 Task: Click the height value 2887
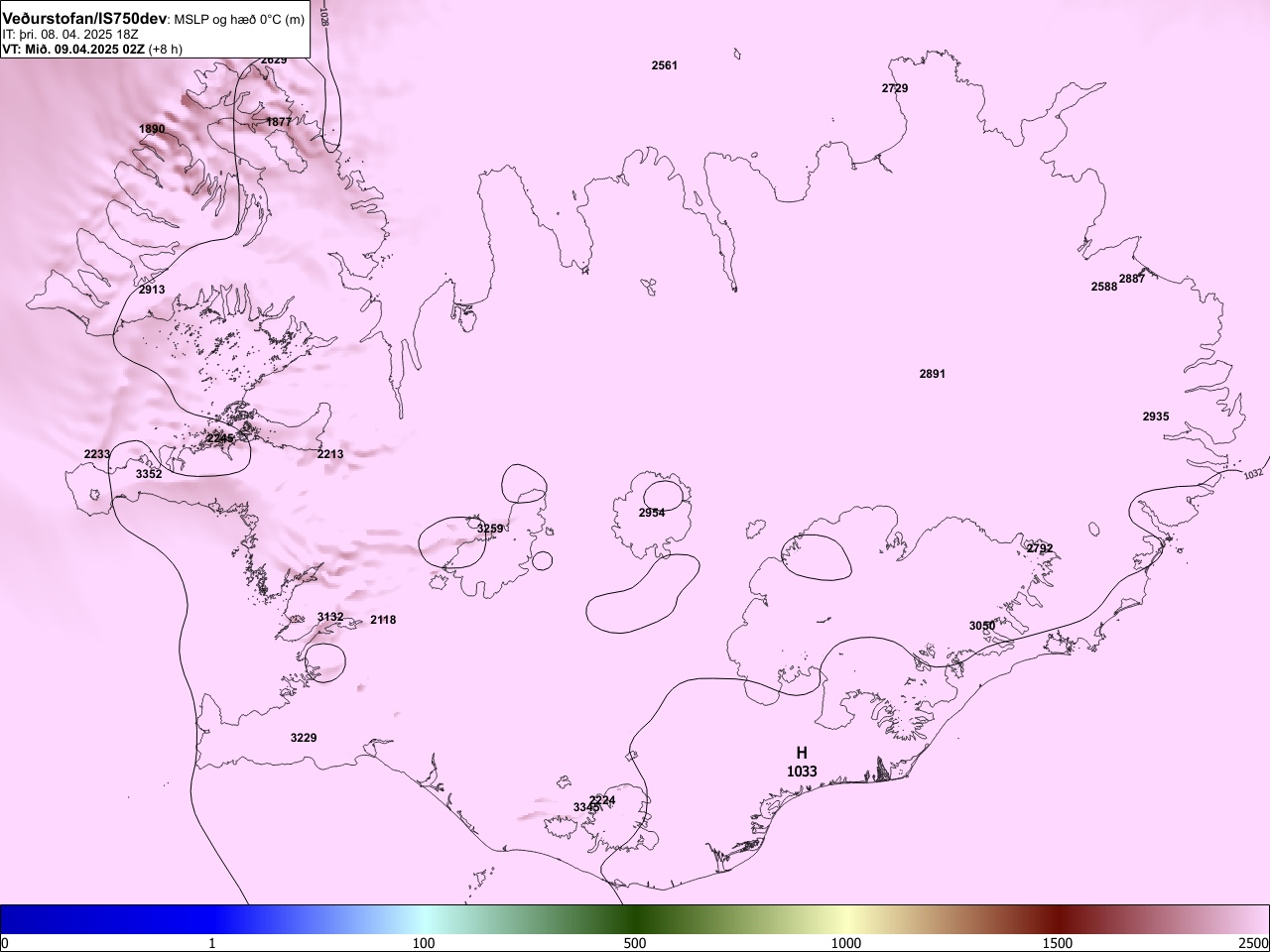click(1132, 279)
